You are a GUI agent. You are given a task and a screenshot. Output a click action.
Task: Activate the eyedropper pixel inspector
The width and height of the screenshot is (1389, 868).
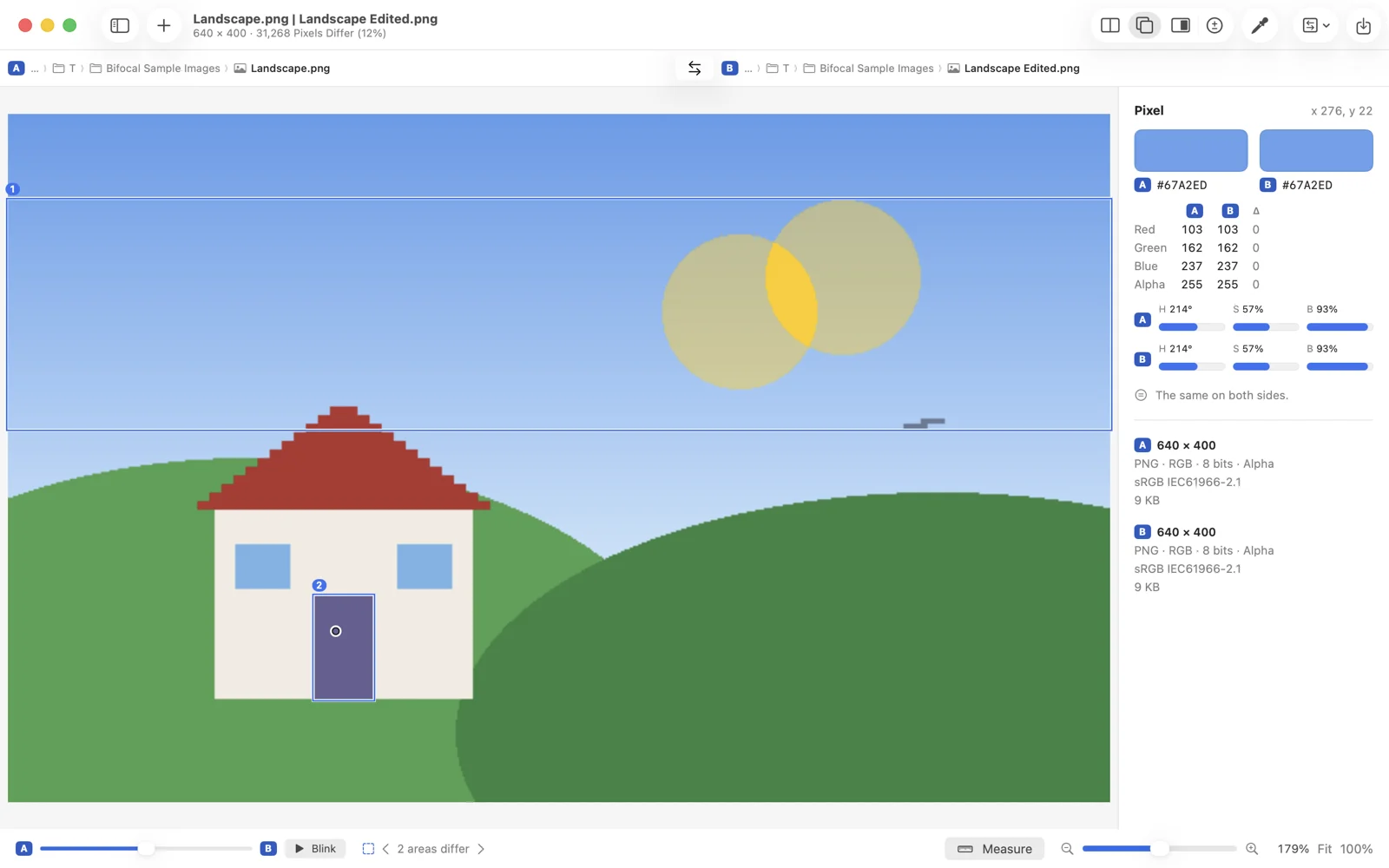(1259, 25)
